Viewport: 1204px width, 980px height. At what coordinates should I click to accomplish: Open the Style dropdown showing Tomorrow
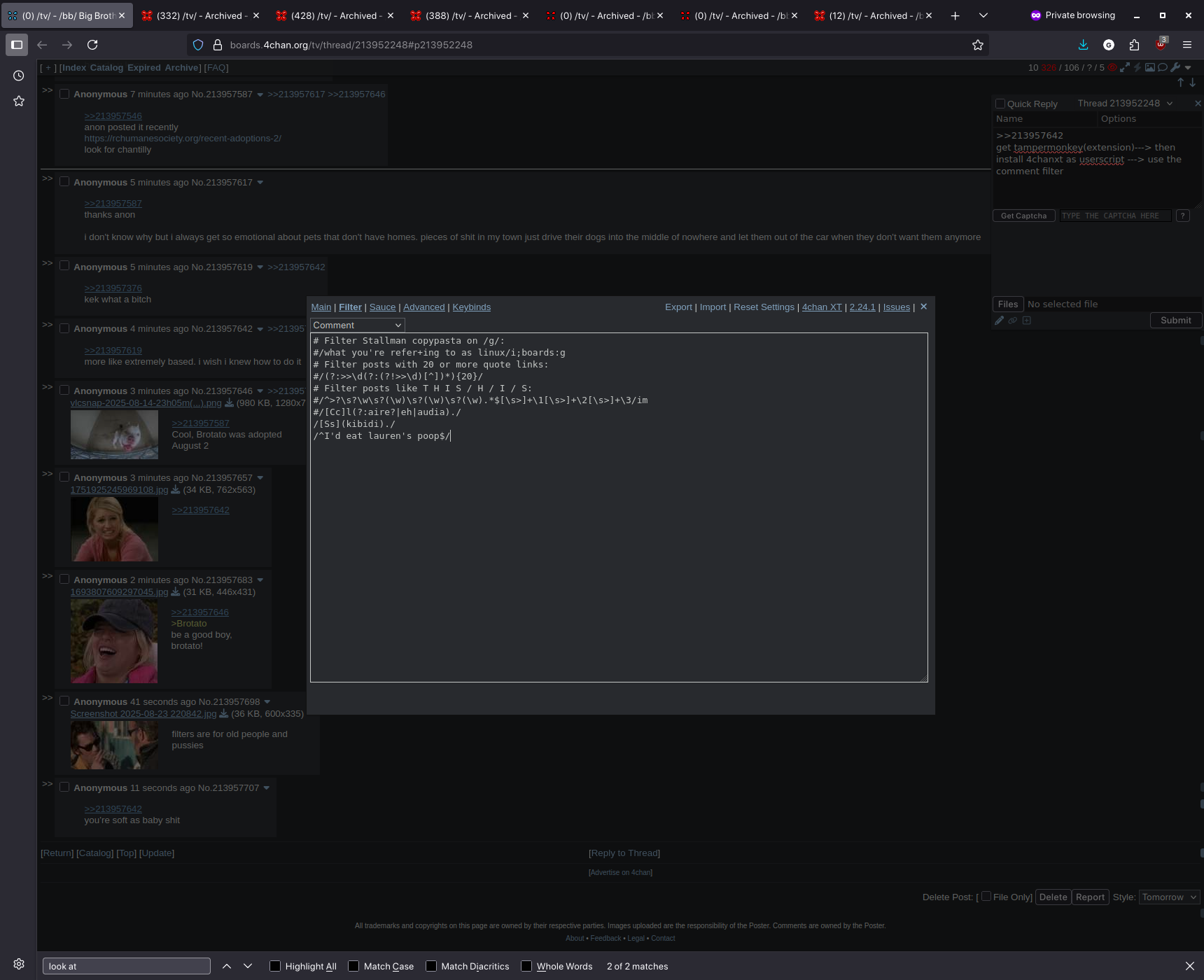(x=1168, y=897)
